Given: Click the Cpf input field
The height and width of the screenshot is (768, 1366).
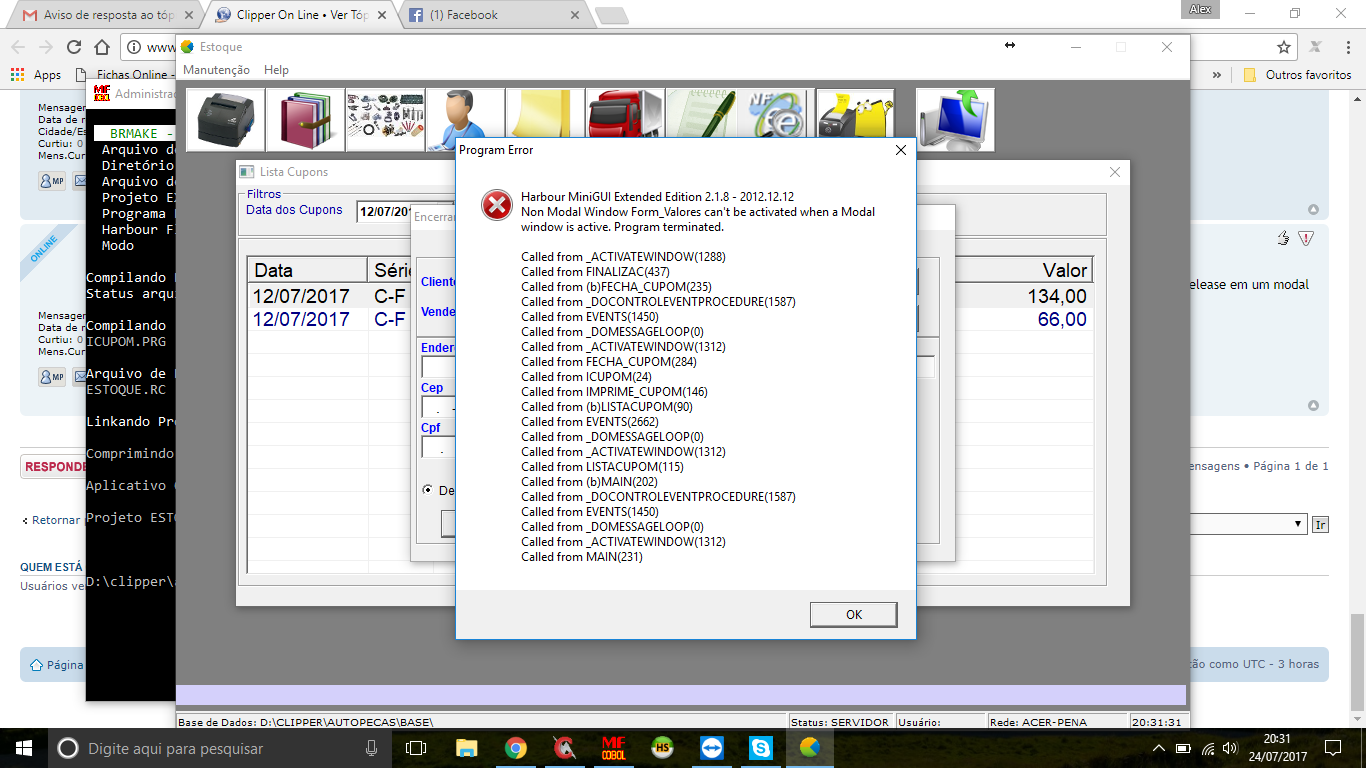Looking at the screenshot, I should [x=439, y=448].
